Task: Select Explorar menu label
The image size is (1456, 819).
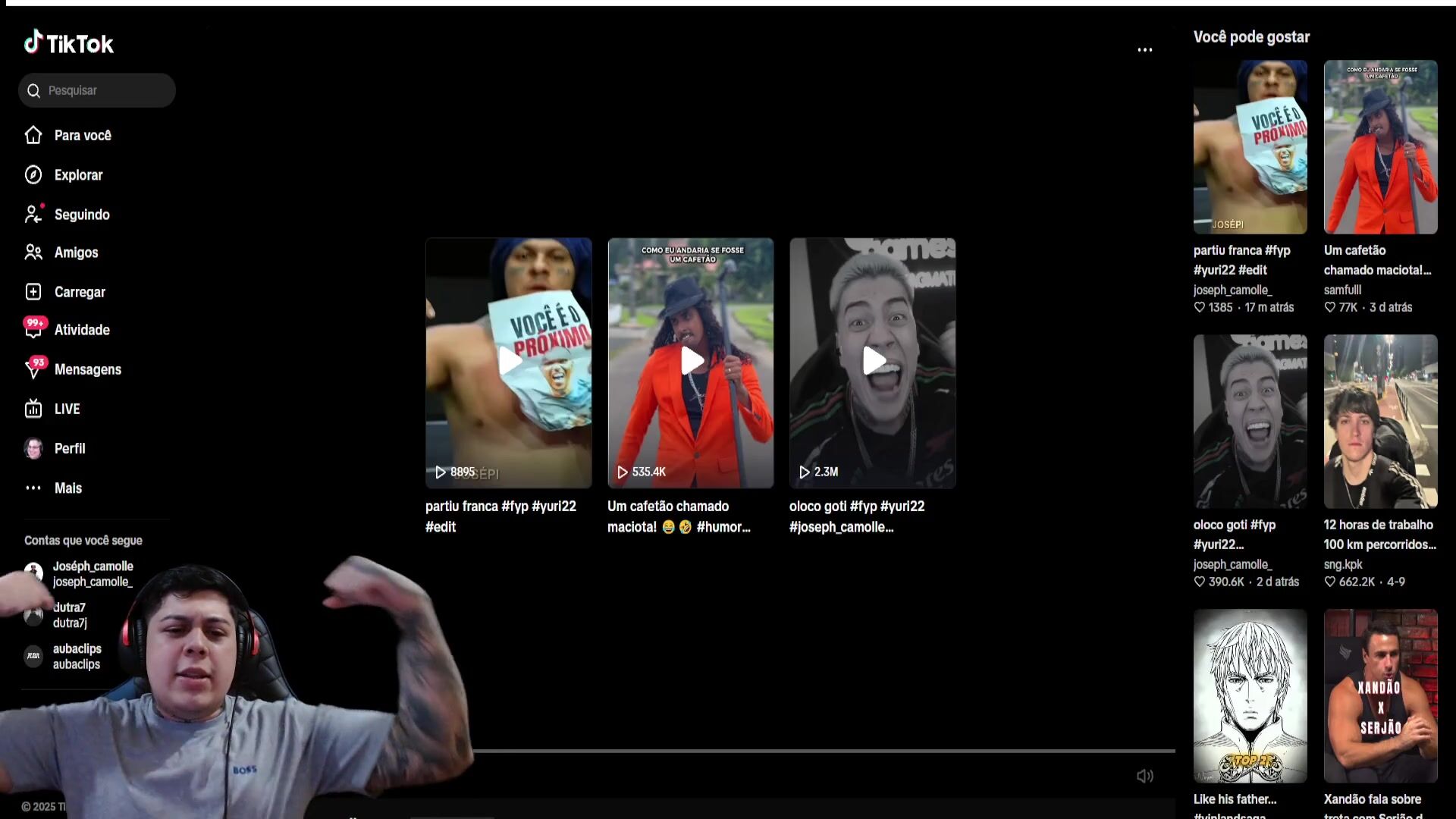Action: [x=78, y=174]
